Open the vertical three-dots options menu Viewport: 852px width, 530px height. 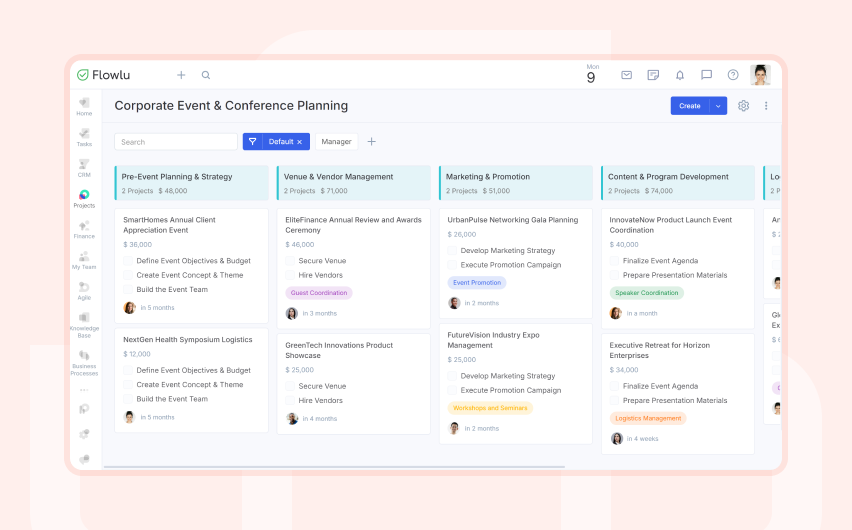point(766,106)
